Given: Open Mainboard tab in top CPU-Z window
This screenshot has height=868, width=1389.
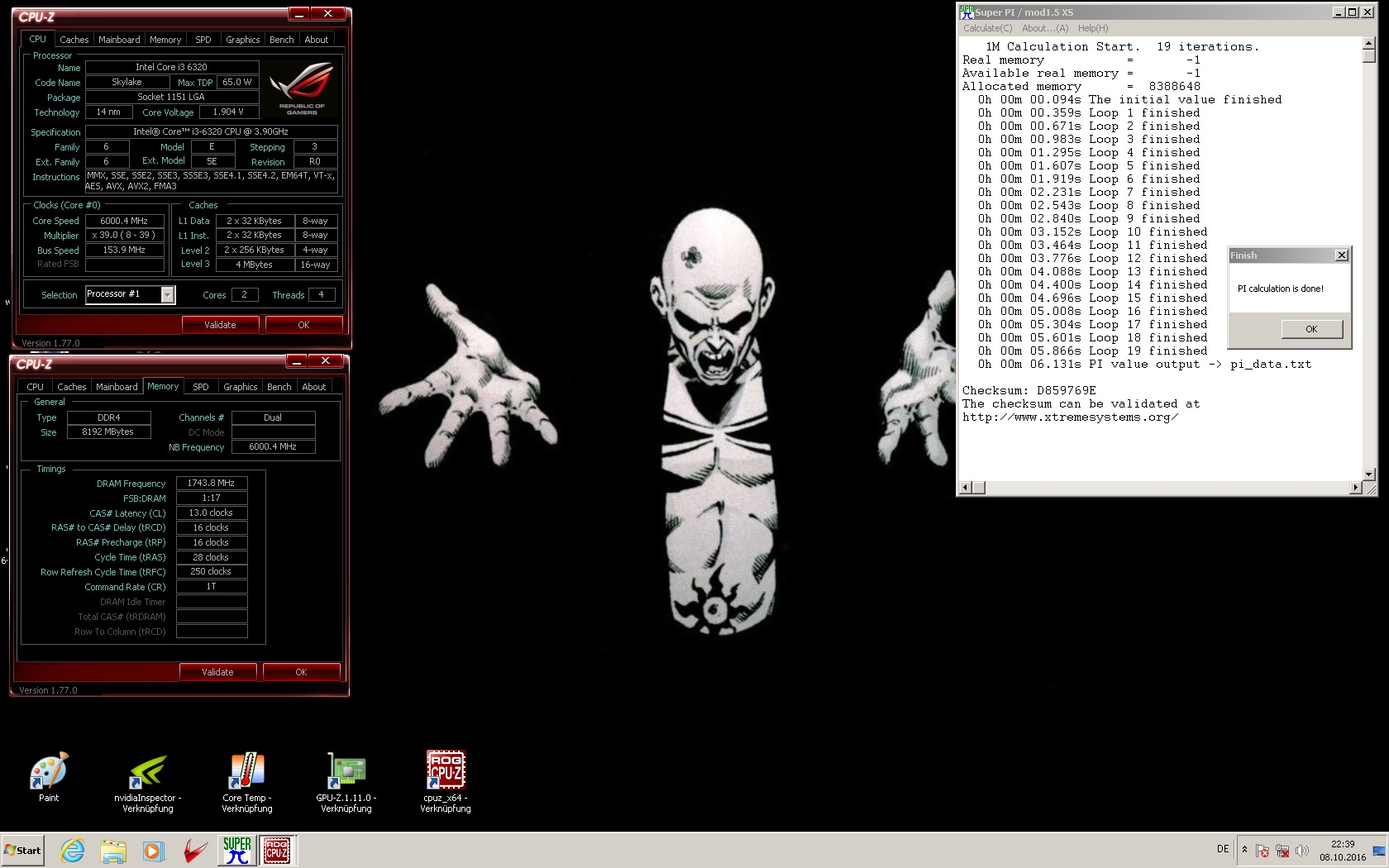Looking at the screenshot, I should point(119,40).
